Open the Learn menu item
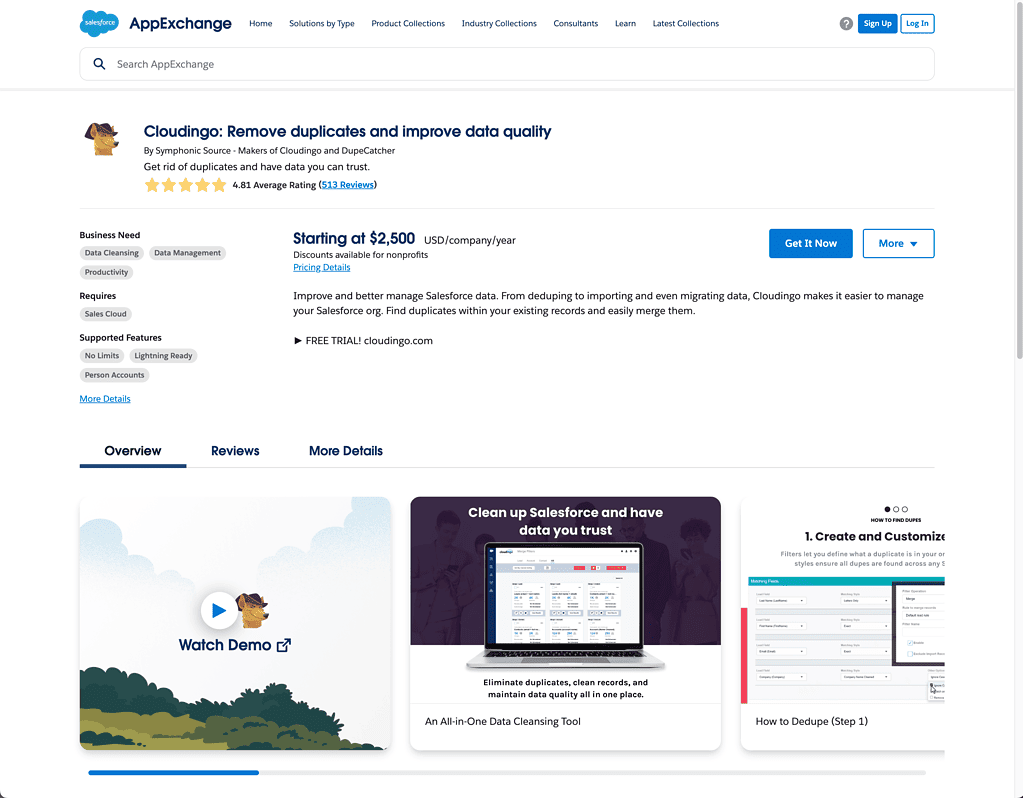The image size is (1023, 798). pos(625,23)
